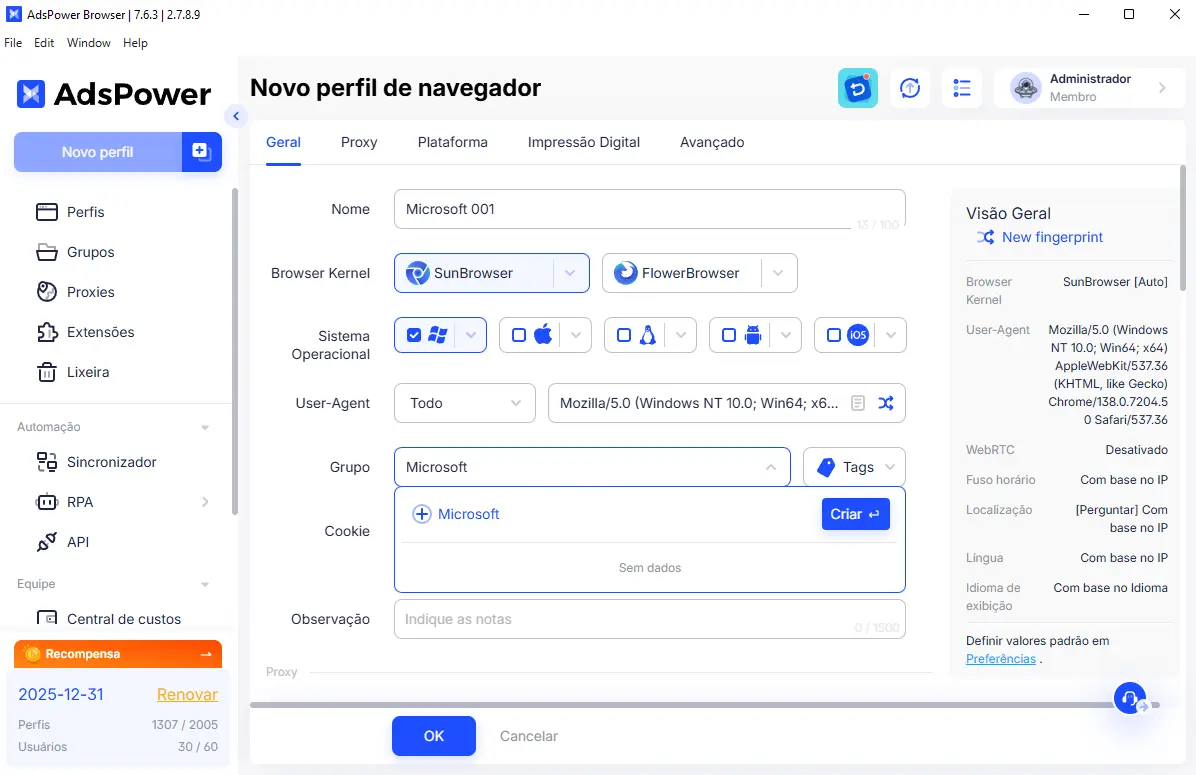Open the Tags dropdown
The height and width of the screenshot is (775, 1196).
point(854,467)
